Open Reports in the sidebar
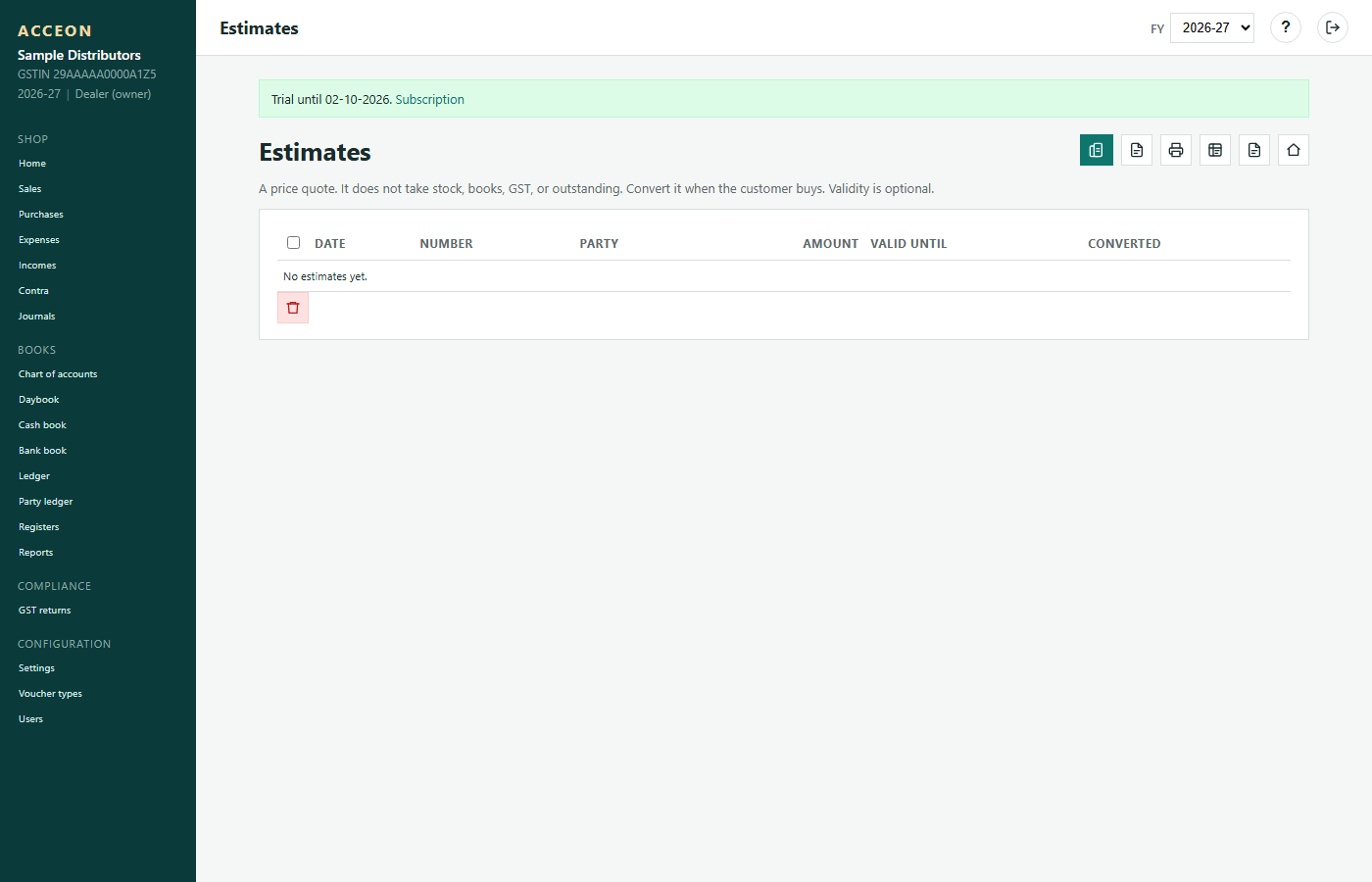The image size is (1372, 882). coord(36,553)
